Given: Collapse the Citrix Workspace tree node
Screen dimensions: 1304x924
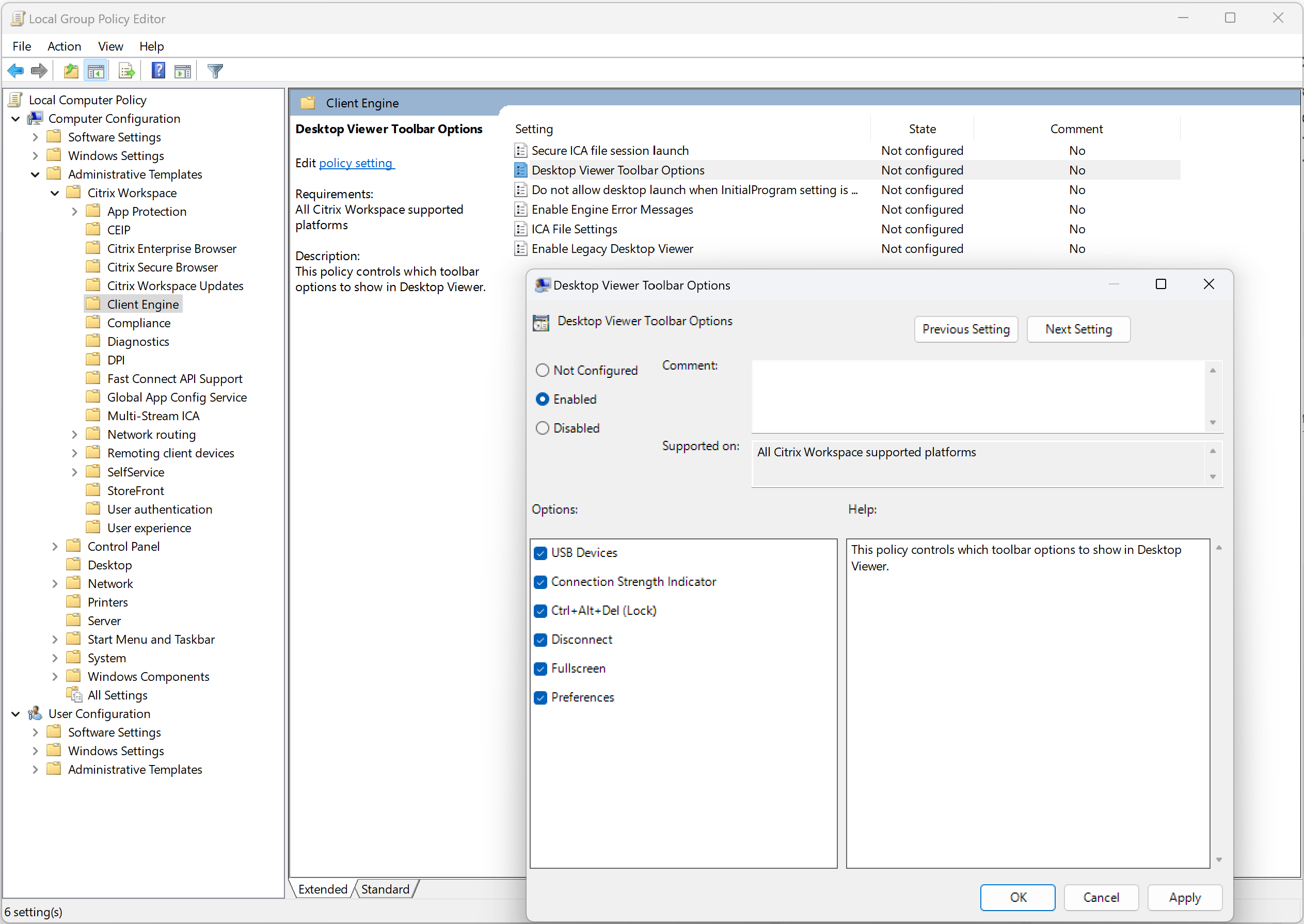Looking at the screenshot, I should 55,193.
